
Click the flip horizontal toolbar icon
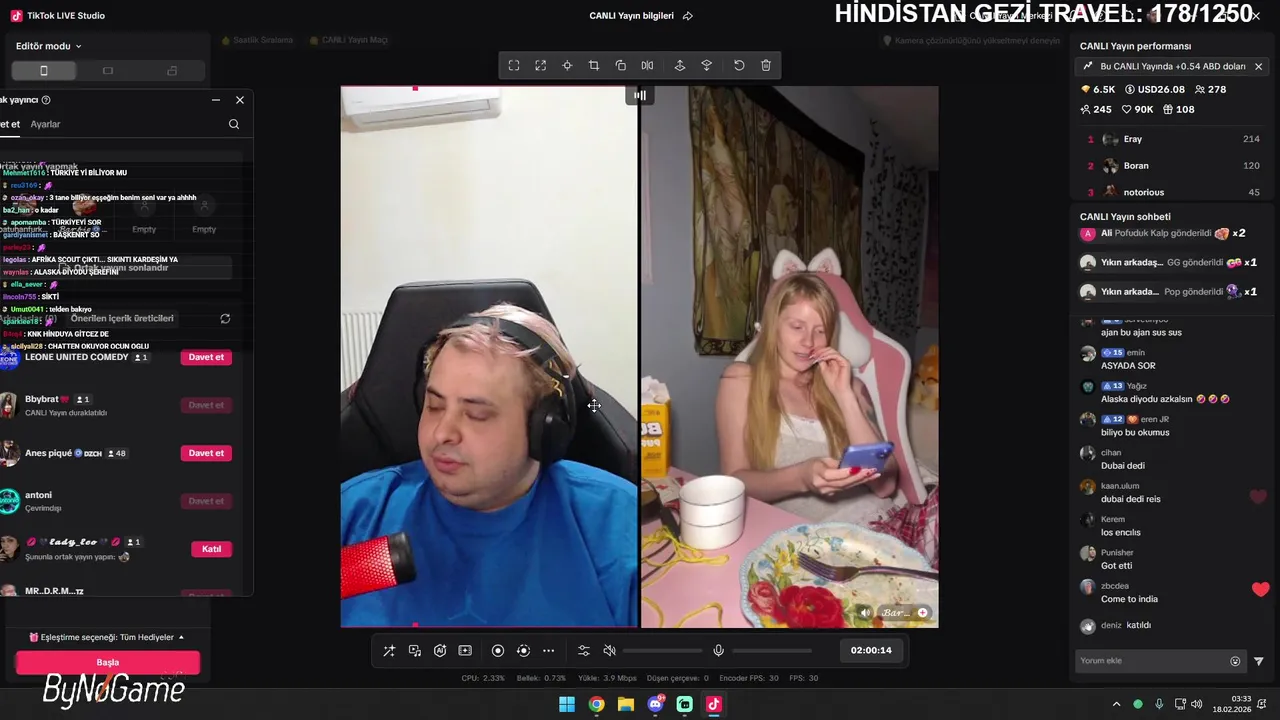tap(647, 65)
